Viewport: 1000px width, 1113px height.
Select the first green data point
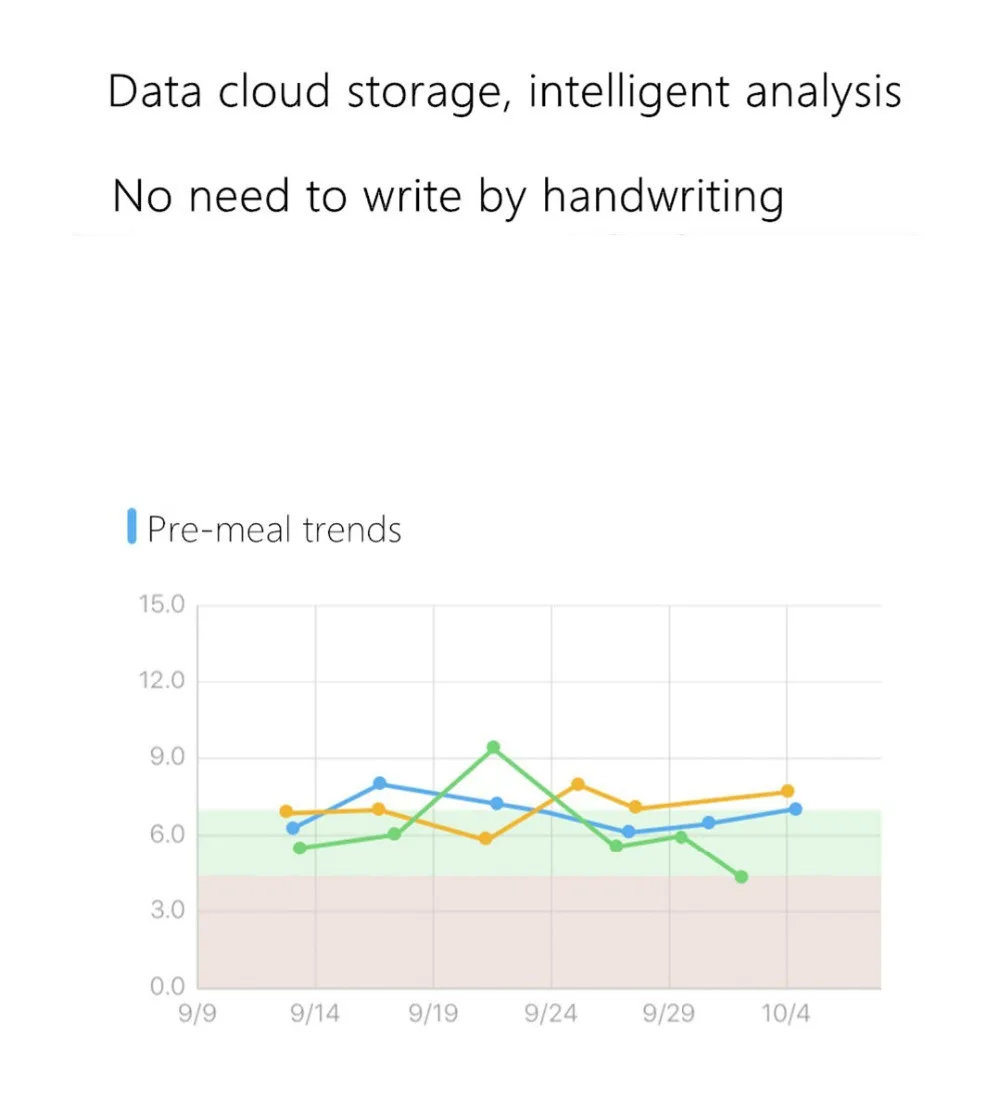coord(299,848)
